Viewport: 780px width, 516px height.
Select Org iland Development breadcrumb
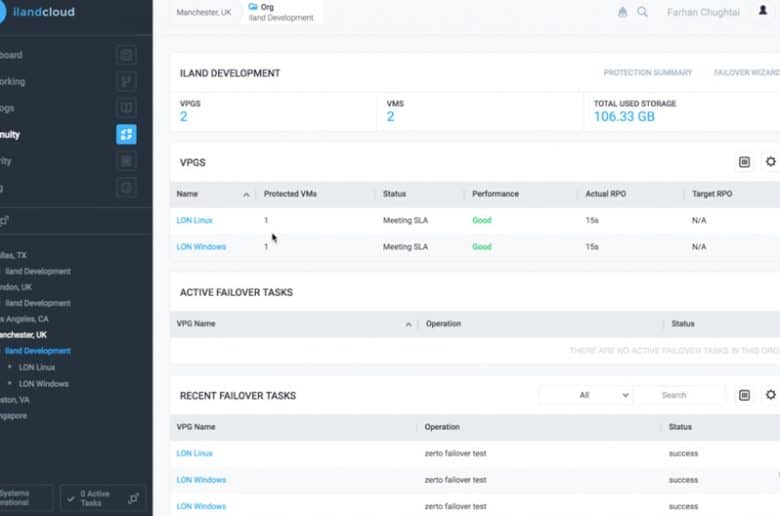click(281, 12)
